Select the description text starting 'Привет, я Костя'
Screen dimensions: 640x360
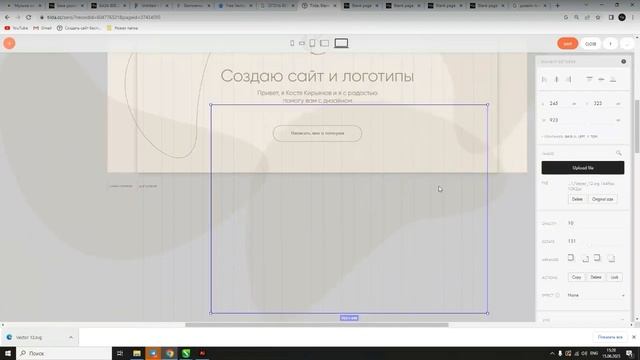tap(317, 96)
